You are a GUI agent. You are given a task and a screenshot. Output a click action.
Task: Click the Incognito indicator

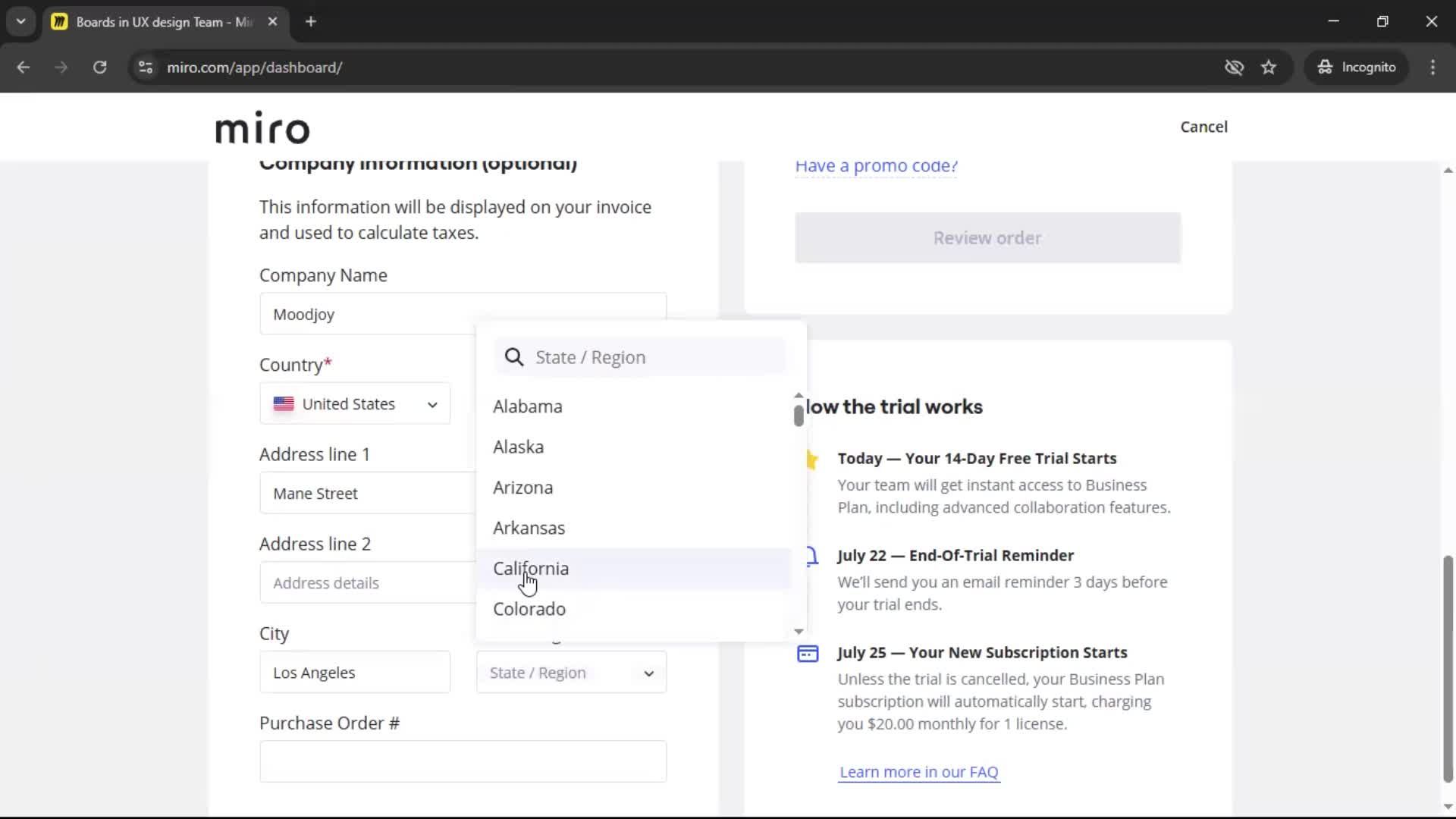(1357, 67)
